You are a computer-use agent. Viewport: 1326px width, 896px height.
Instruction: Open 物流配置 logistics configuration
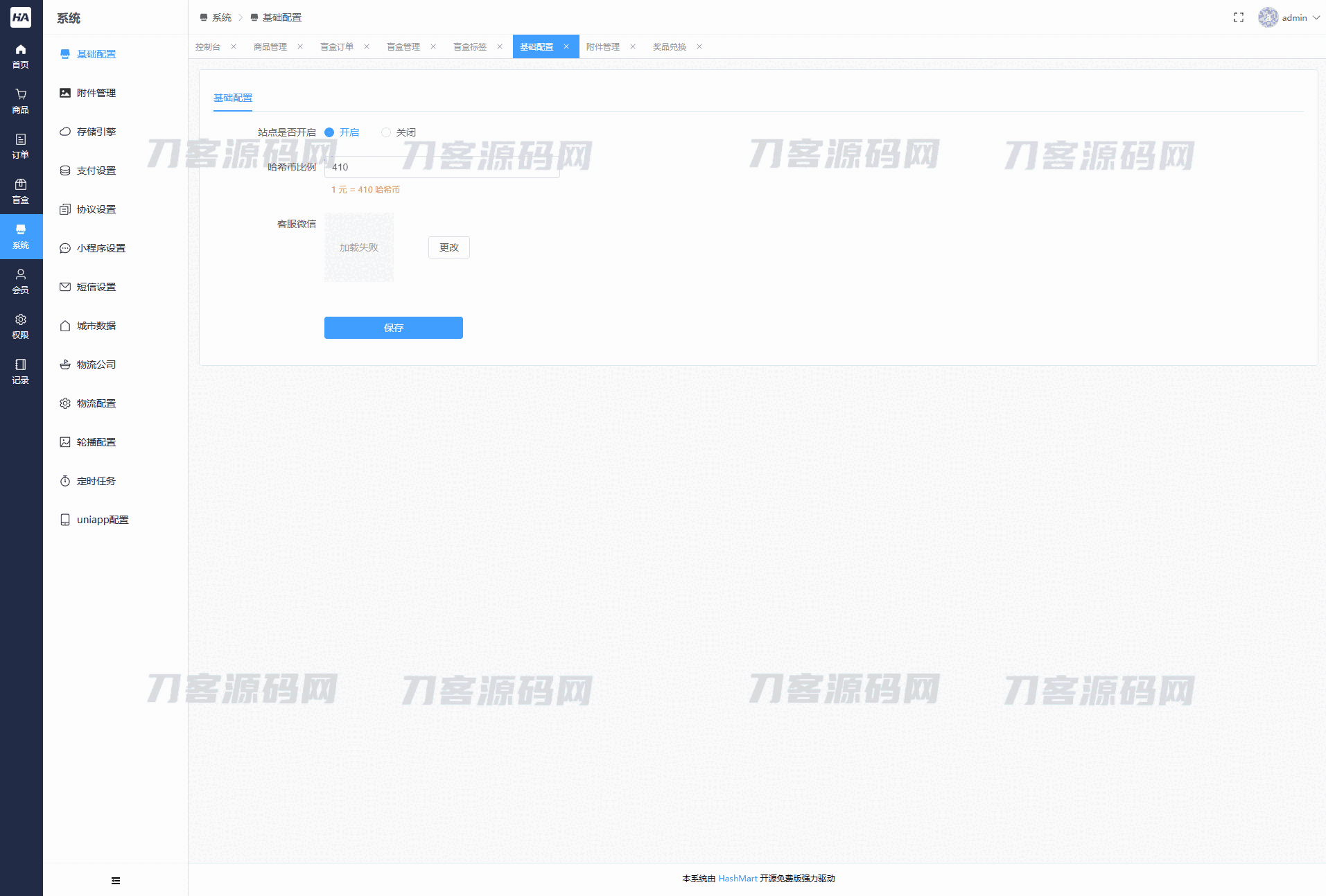115,403
